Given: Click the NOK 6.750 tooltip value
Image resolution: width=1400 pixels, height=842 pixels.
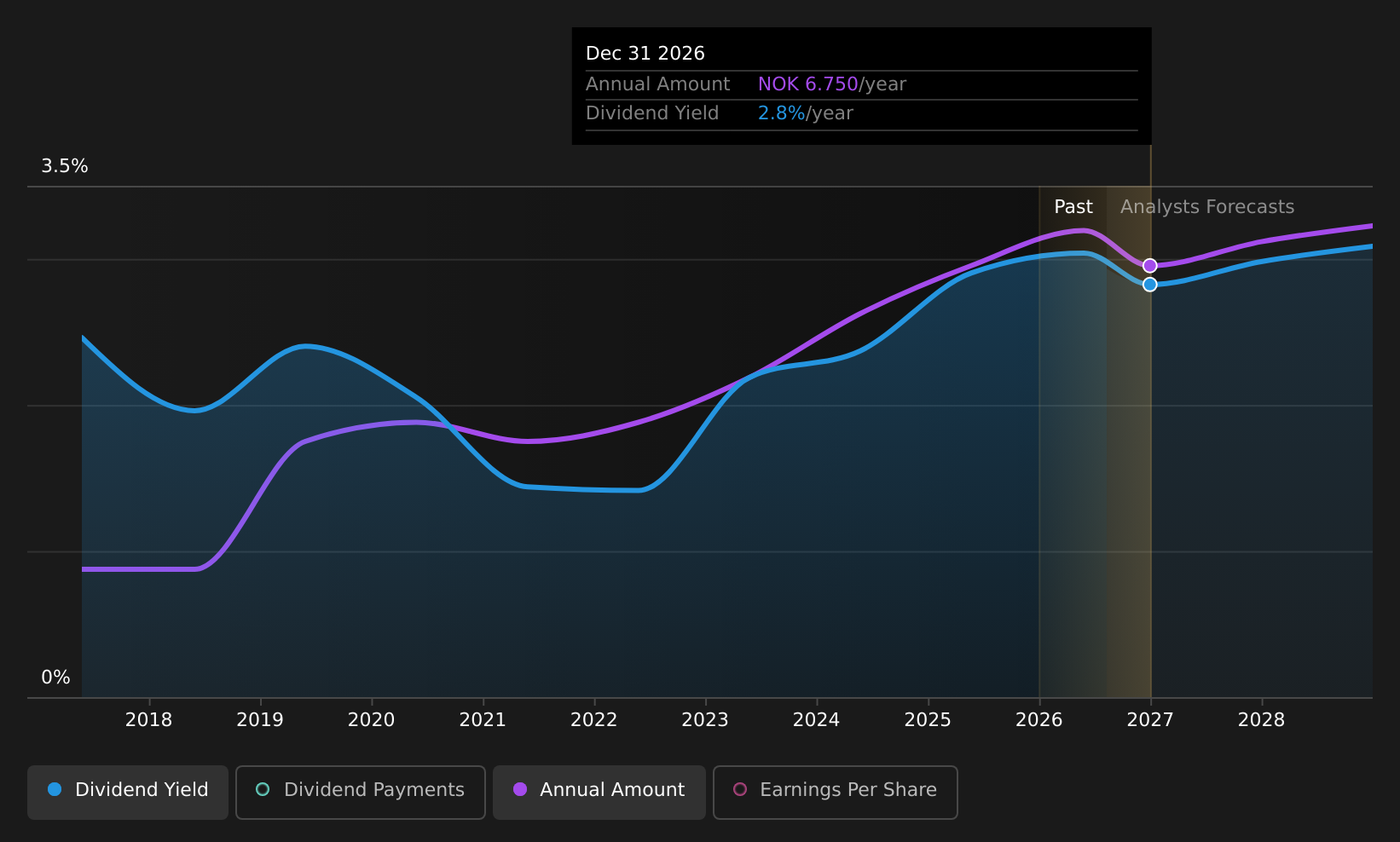Looking at the screenshot, I should pyautogui.click(x=807, y=84).
